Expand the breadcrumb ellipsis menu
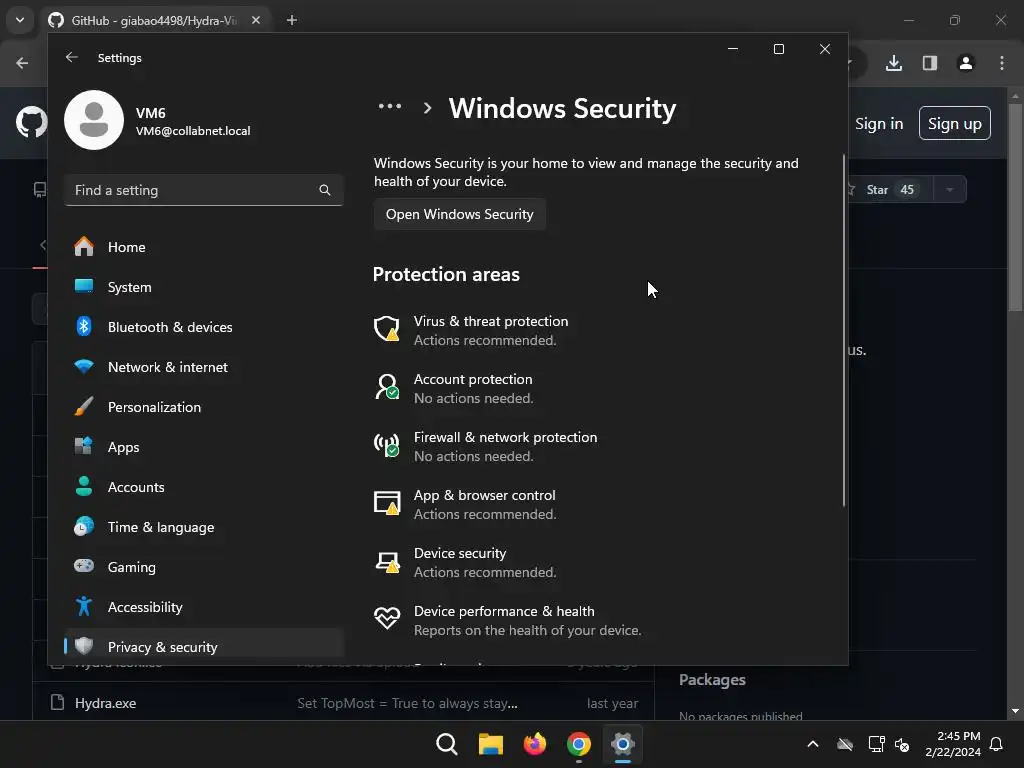Screen dimensions: 1024x768 point(390,106)
